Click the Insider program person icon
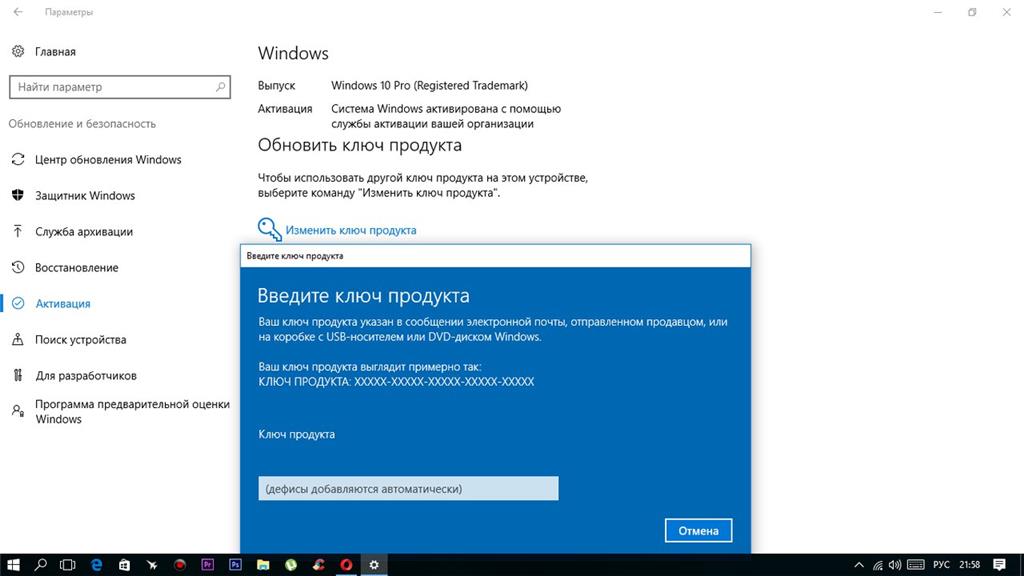The height and width of the screenshot is (576, 1024). coord(18,411)
